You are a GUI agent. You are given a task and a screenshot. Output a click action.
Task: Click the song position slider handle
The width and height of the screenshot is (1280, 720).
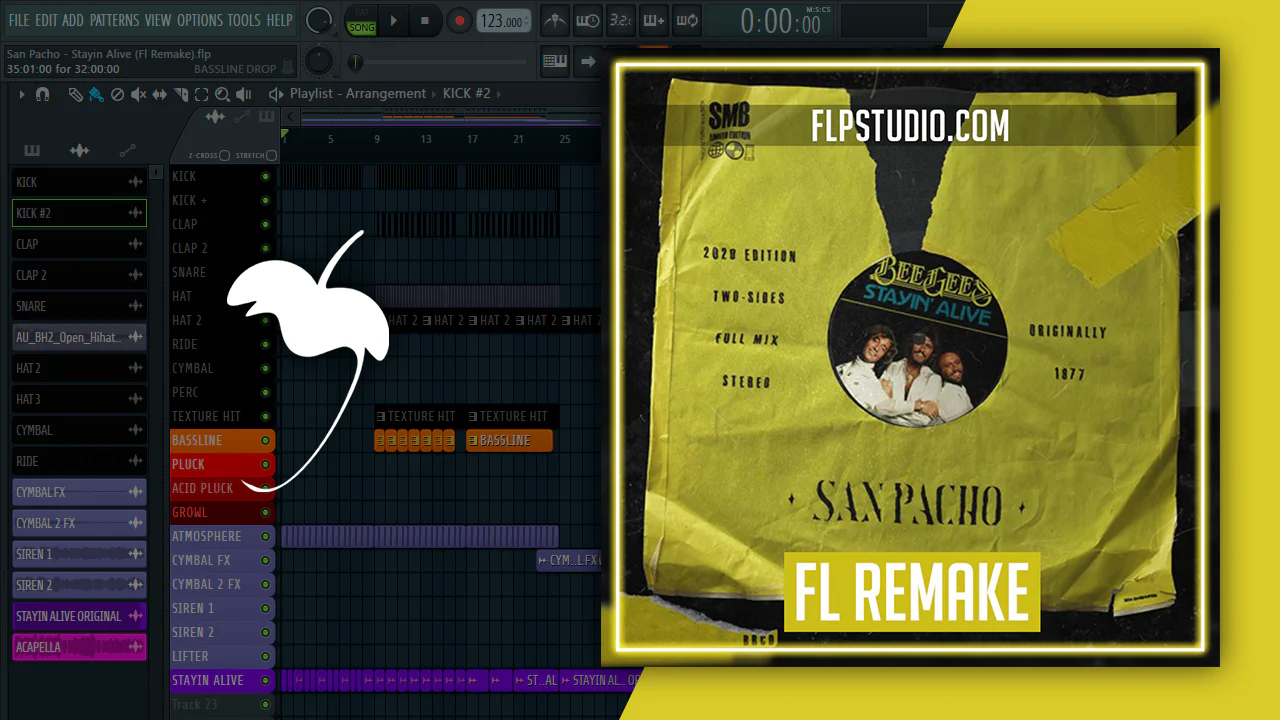coord(355,62)
